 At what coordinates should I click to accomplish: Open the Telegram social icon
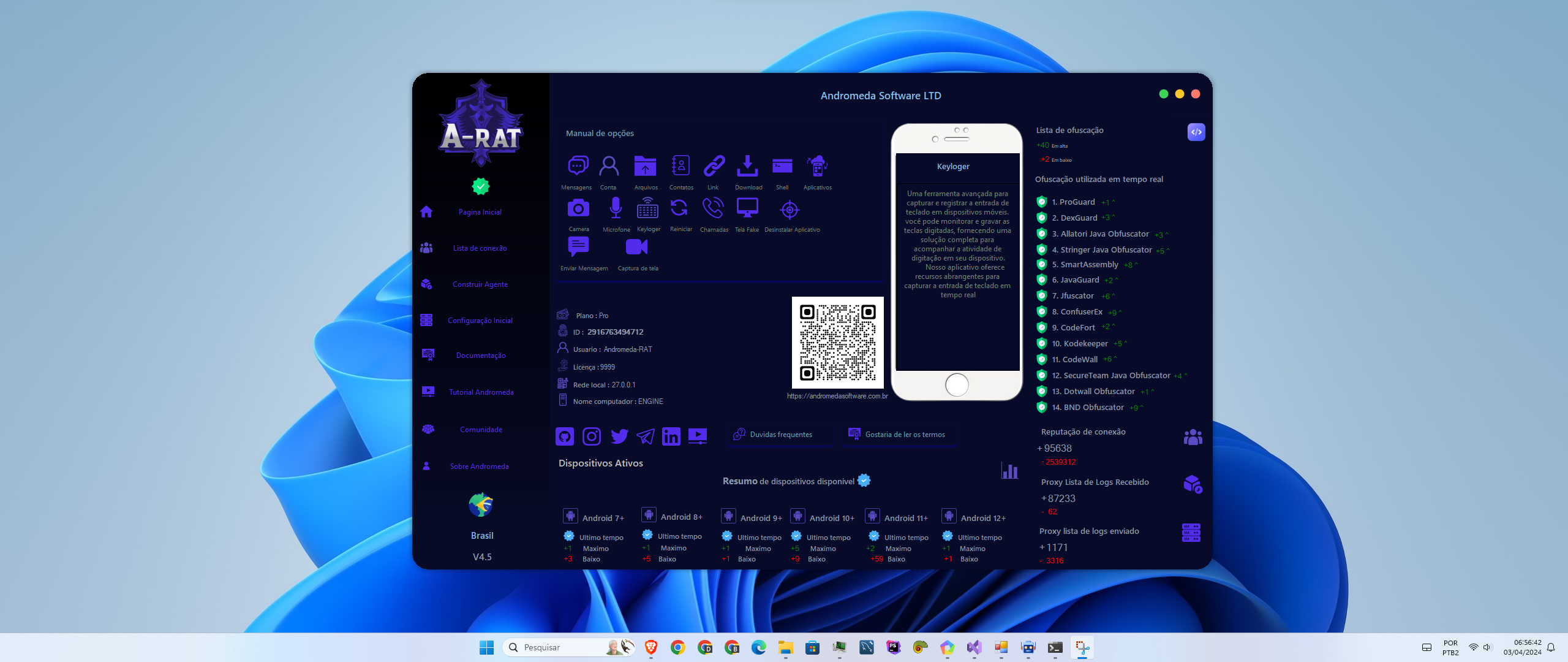coord(645,436)
